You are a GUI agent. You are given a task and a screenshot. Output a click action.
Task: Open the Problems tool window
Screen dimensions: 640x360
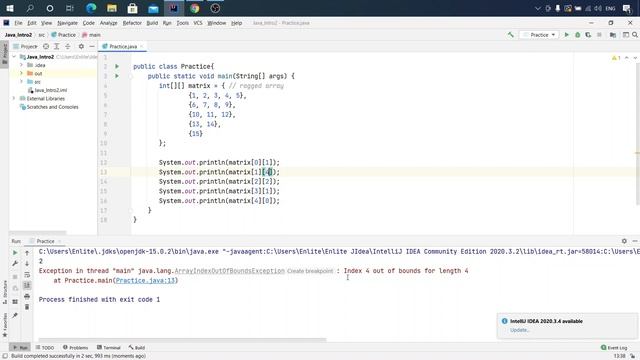pyautogui.click(x=76, y=348)
